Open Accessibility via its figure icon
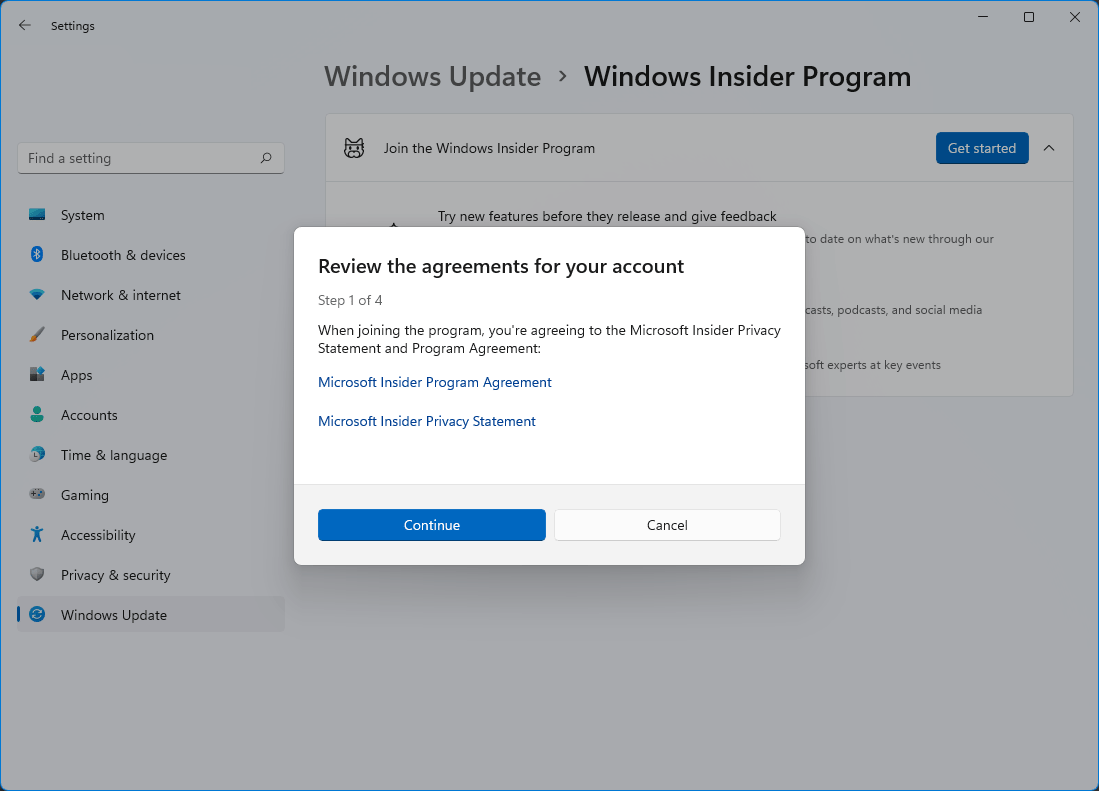 (38, 534)
